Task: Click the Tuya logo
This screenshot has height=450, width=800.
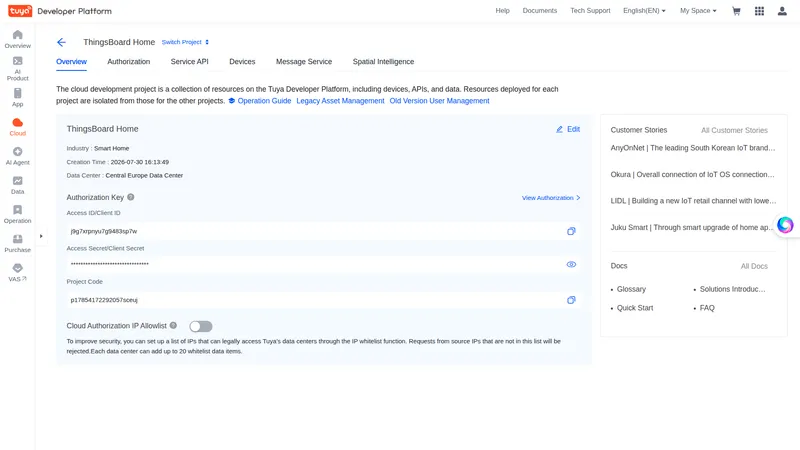Action: [20, 11]
